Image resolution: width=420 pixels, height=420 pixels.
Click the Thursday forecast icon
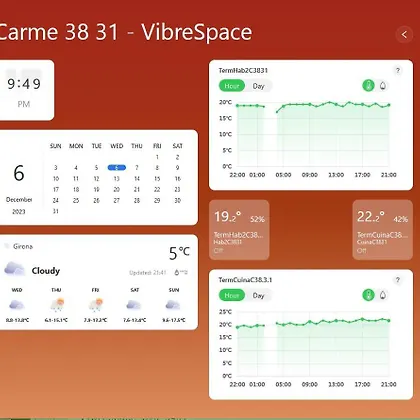click(57, 305)
